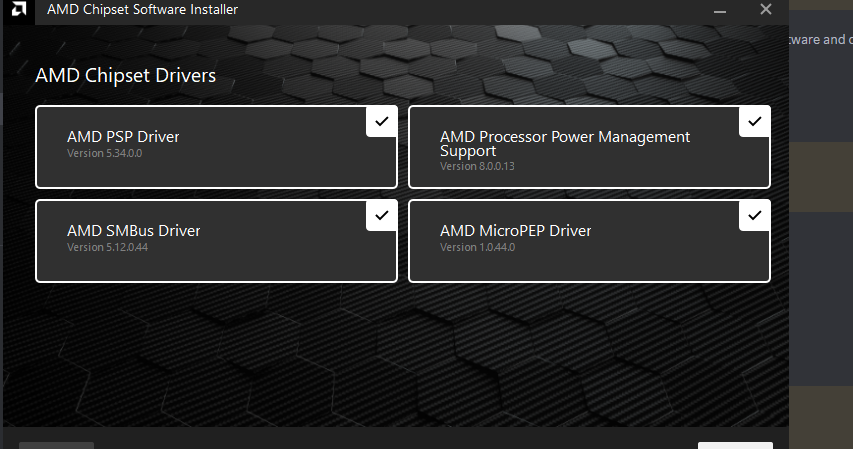
Task: Select the AMD SMBus Driver title text
Action: pos(134,231)
